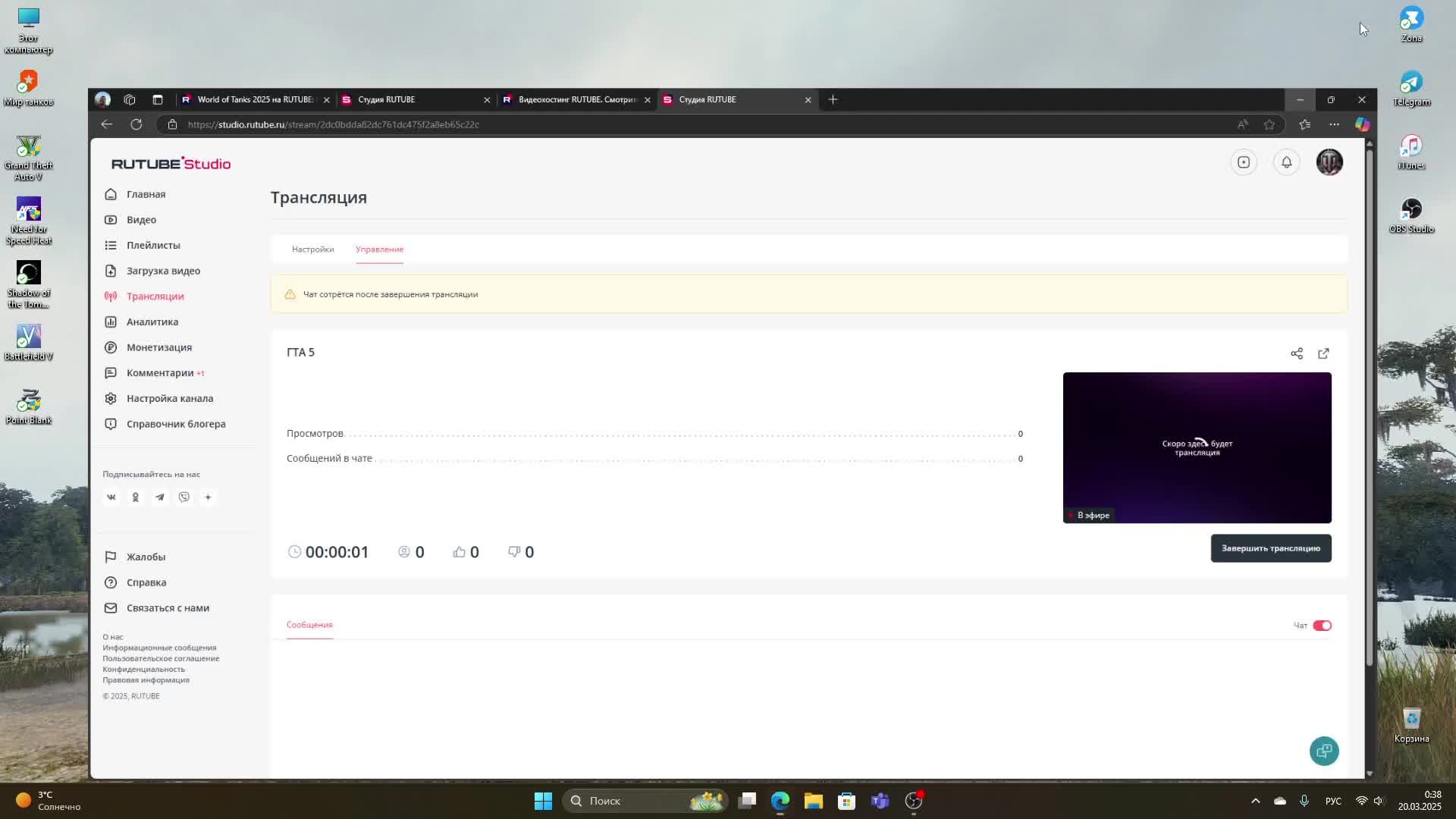Image resolution: width=1456 pixels, height=819 pixels.
Task: Open Комментарии section in sidebar
Action: tap(159, 373)
